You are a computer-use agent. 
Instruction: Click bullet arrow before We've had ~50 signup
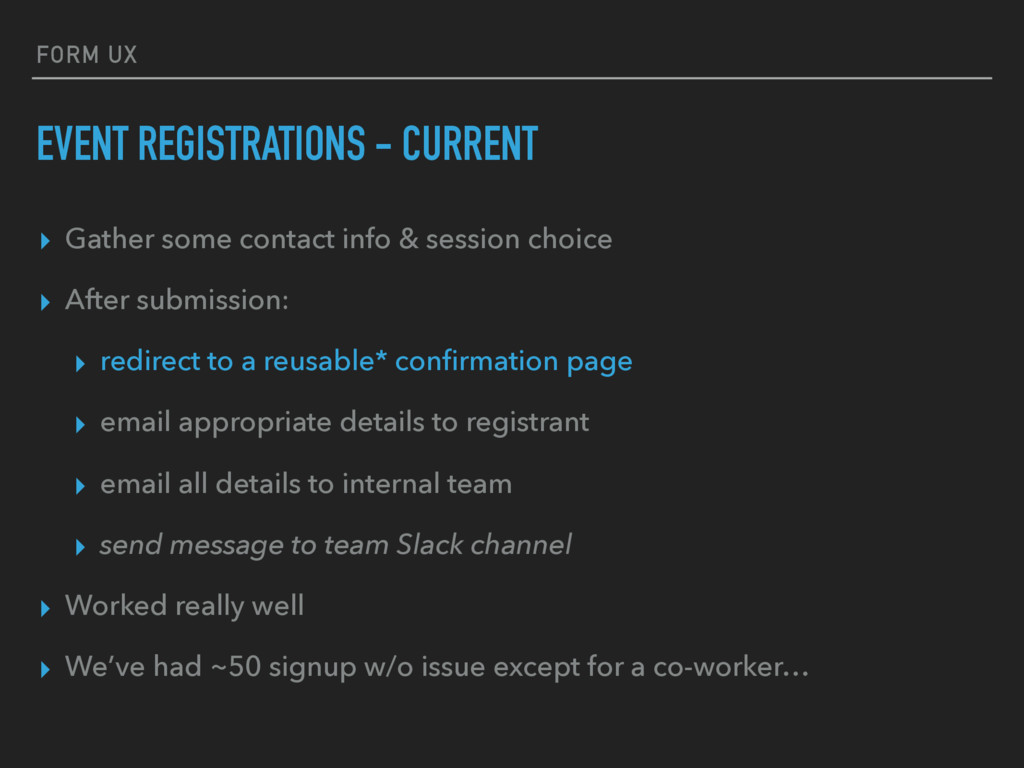pos(45,669)
